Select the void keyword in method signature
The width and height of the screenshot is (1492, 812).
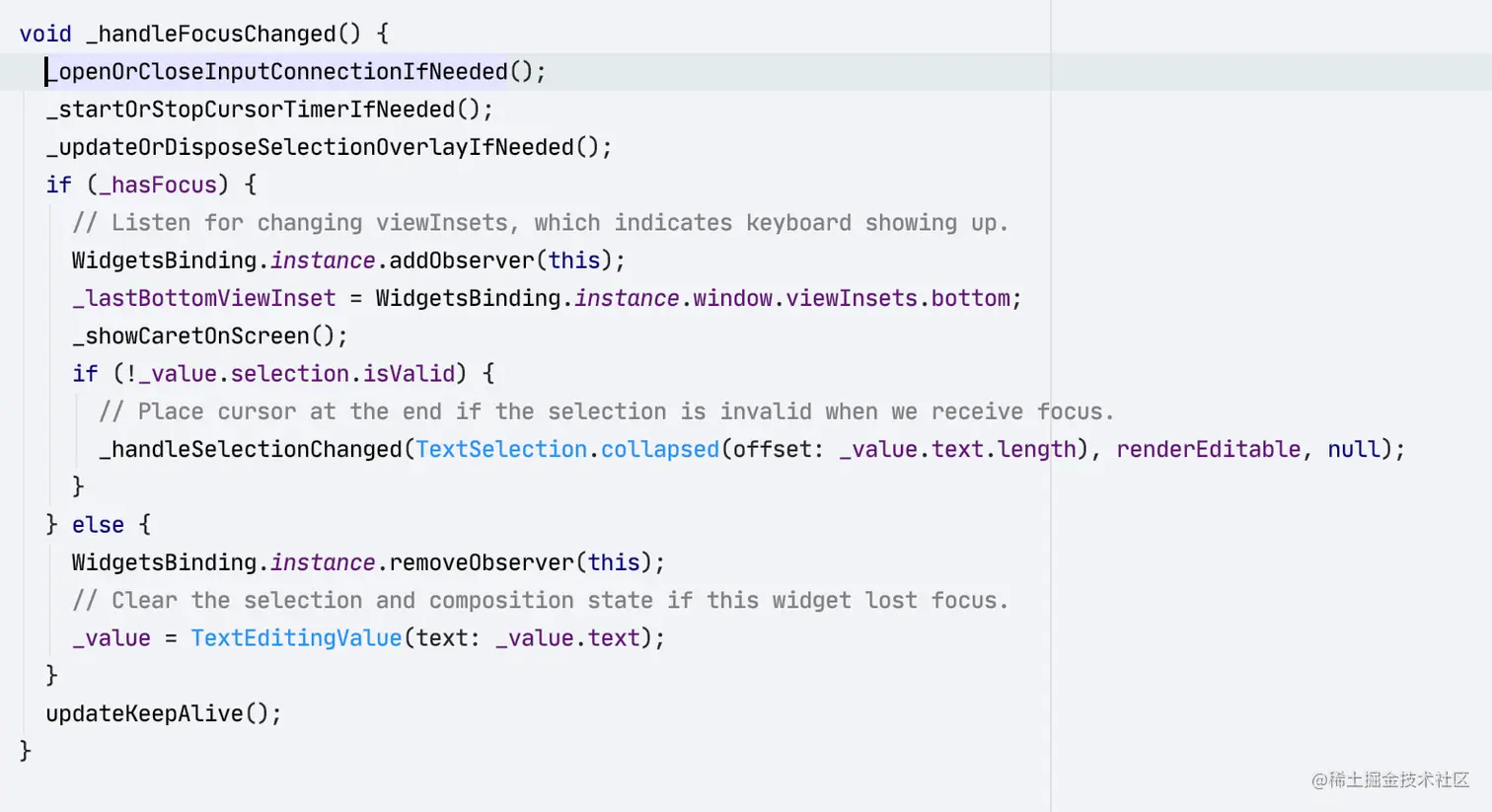coord(45,34)
